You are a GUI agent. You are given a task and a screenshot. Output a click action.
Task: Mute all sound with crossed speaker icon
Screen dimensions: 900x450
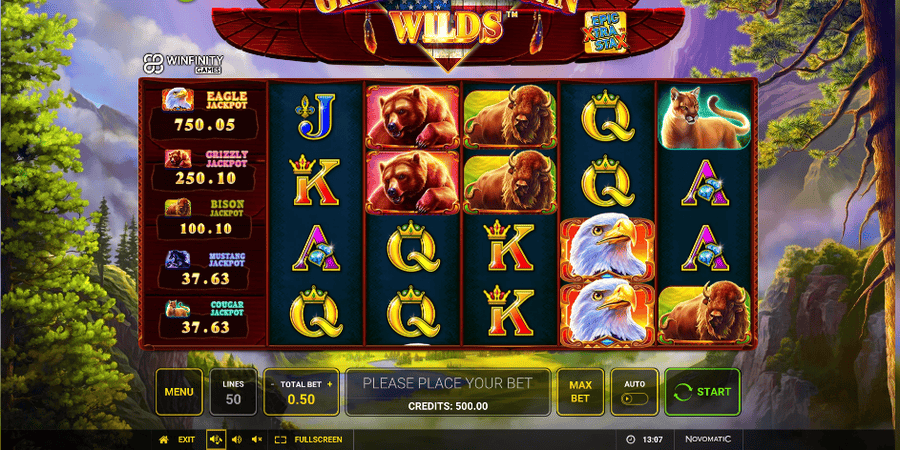click(x=257, y=440)
